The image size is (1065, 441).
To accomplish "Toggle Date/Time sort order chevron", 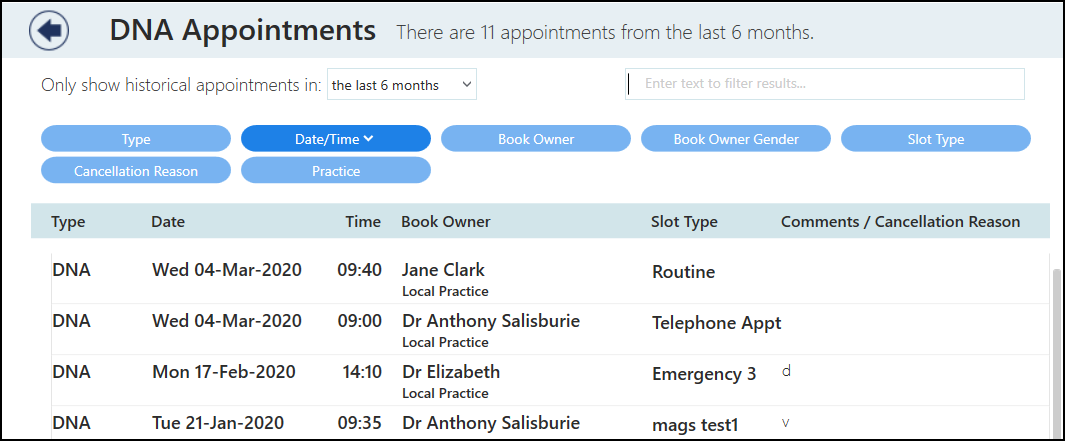I will (x=368, y=139).
